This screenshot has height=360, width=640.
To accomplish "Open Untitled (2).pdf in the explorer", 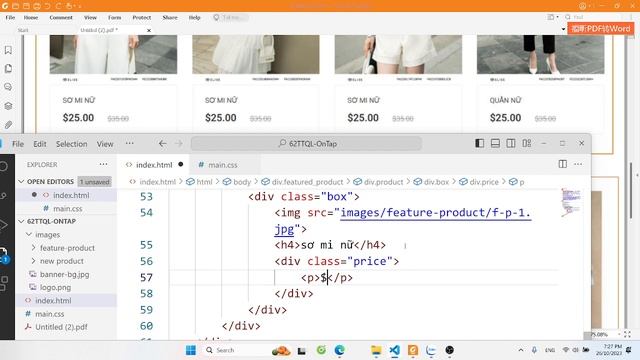I will pyautogui.click(x=61, y=327).
